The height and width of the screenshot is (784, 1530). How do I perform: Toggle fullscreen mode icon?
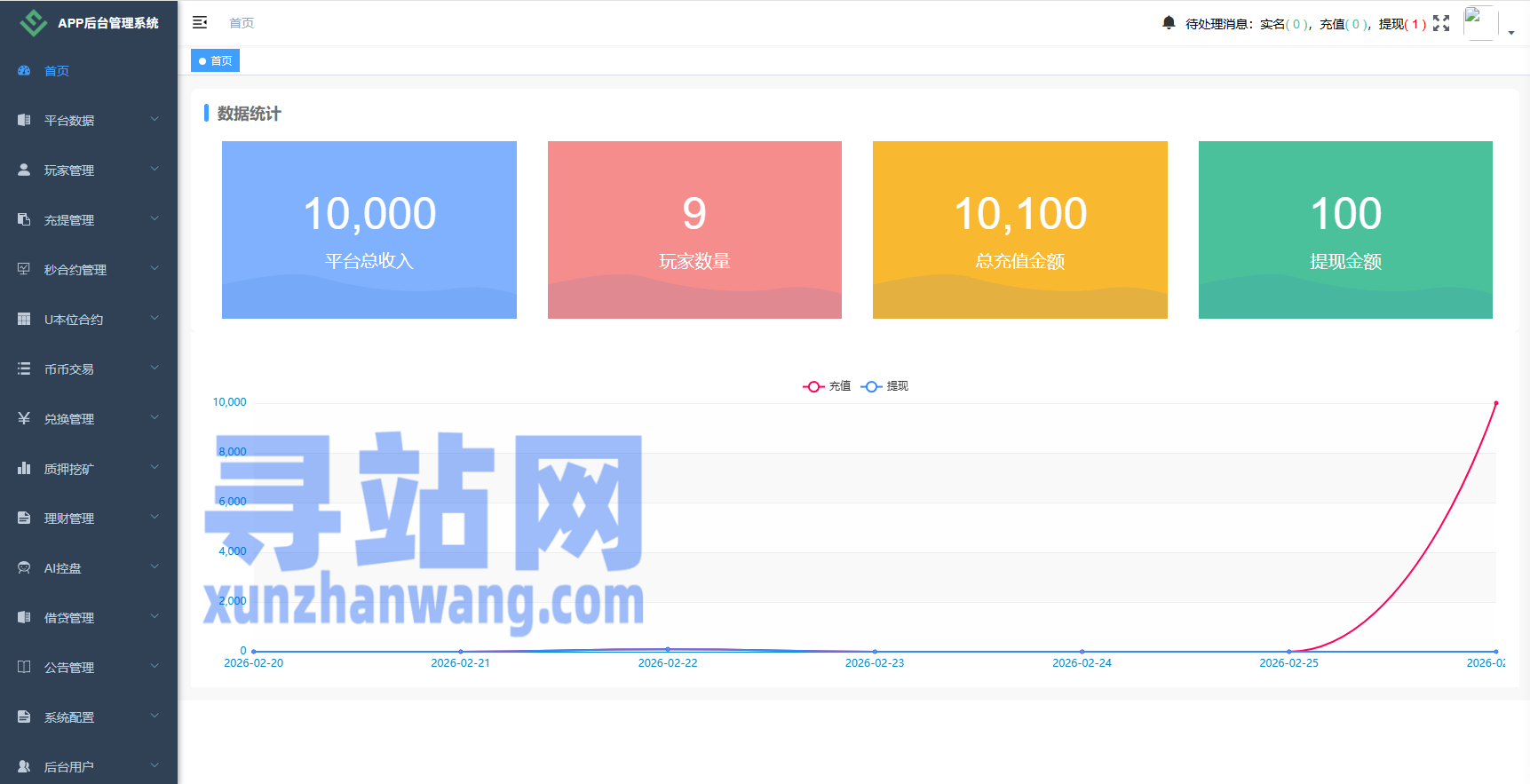(x=1441, y=23)
